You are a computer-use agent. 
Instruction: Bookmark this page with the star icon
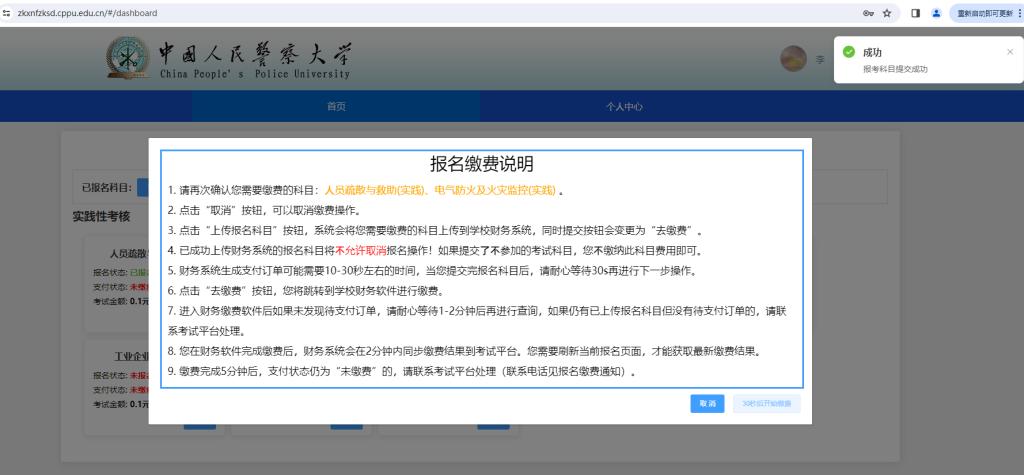[x=887, y=13]
